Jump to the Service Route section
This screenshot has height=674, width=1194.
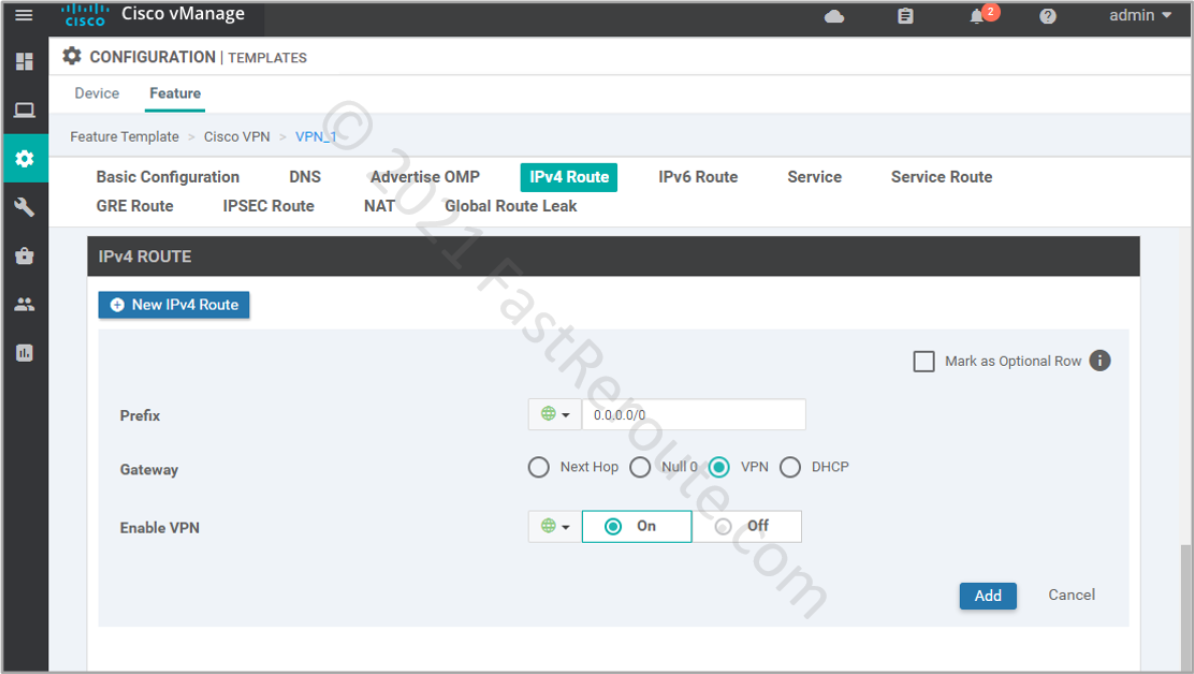[x=941, y=177]
